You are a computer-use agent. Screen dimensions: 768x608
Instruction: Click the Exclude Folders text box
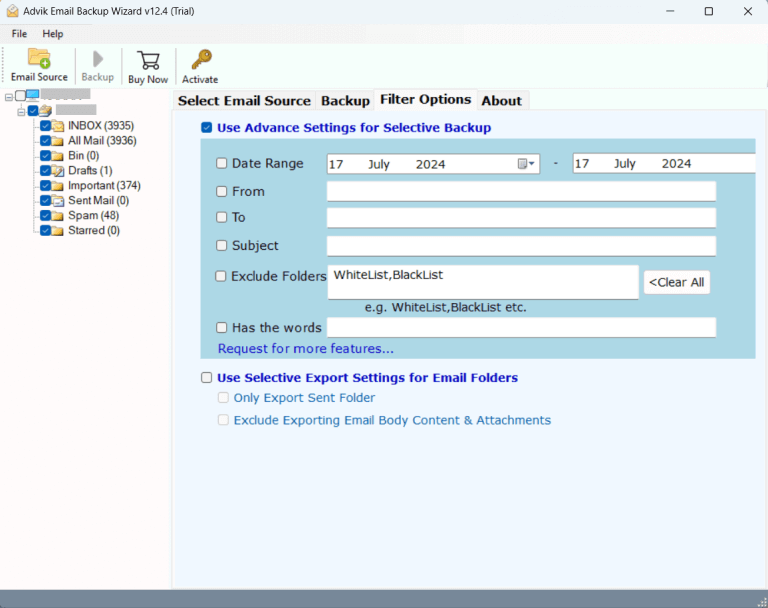(483, 282)
